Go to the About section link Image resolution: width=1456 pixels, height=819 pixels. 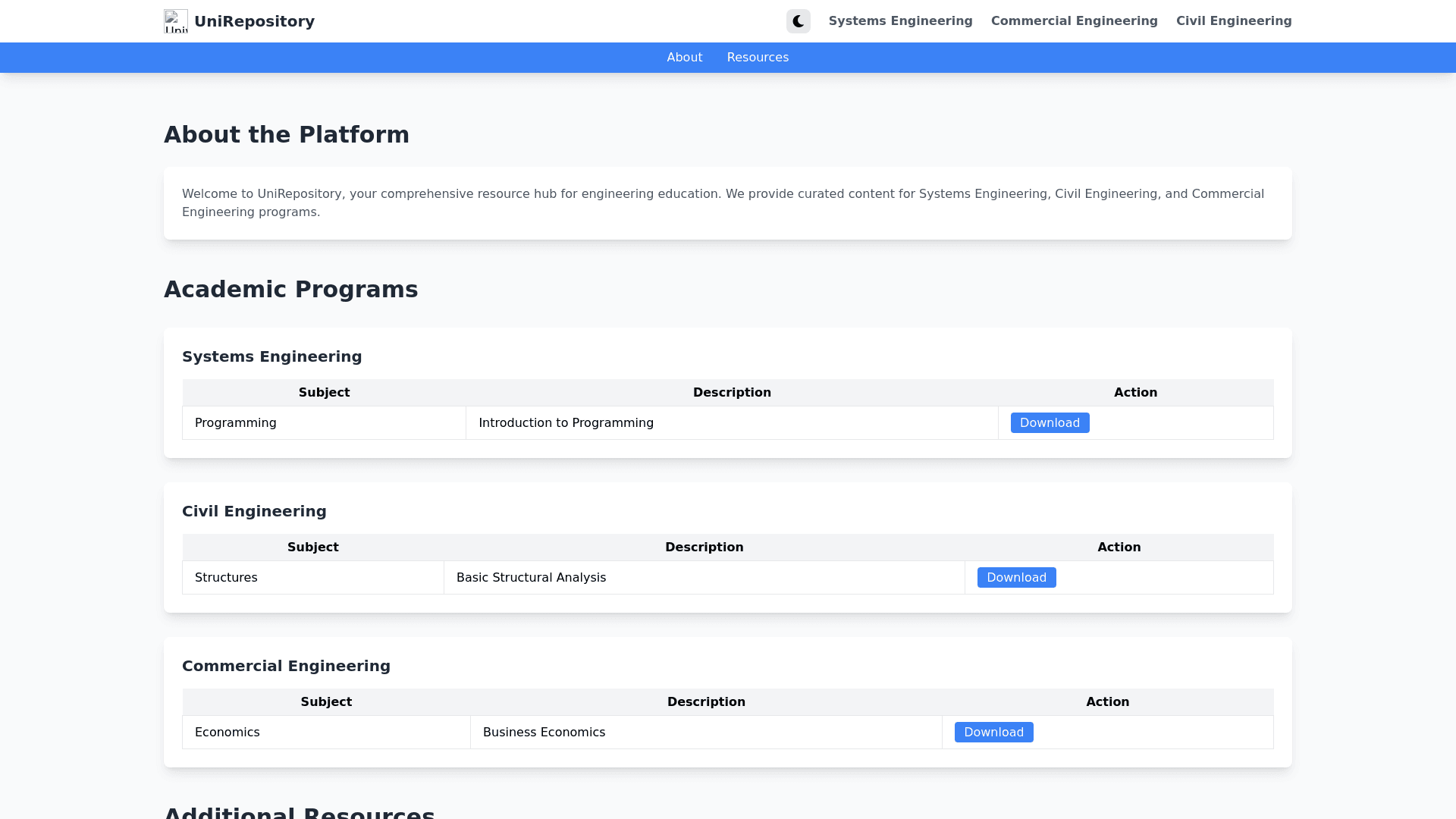[x=684, y=58]
